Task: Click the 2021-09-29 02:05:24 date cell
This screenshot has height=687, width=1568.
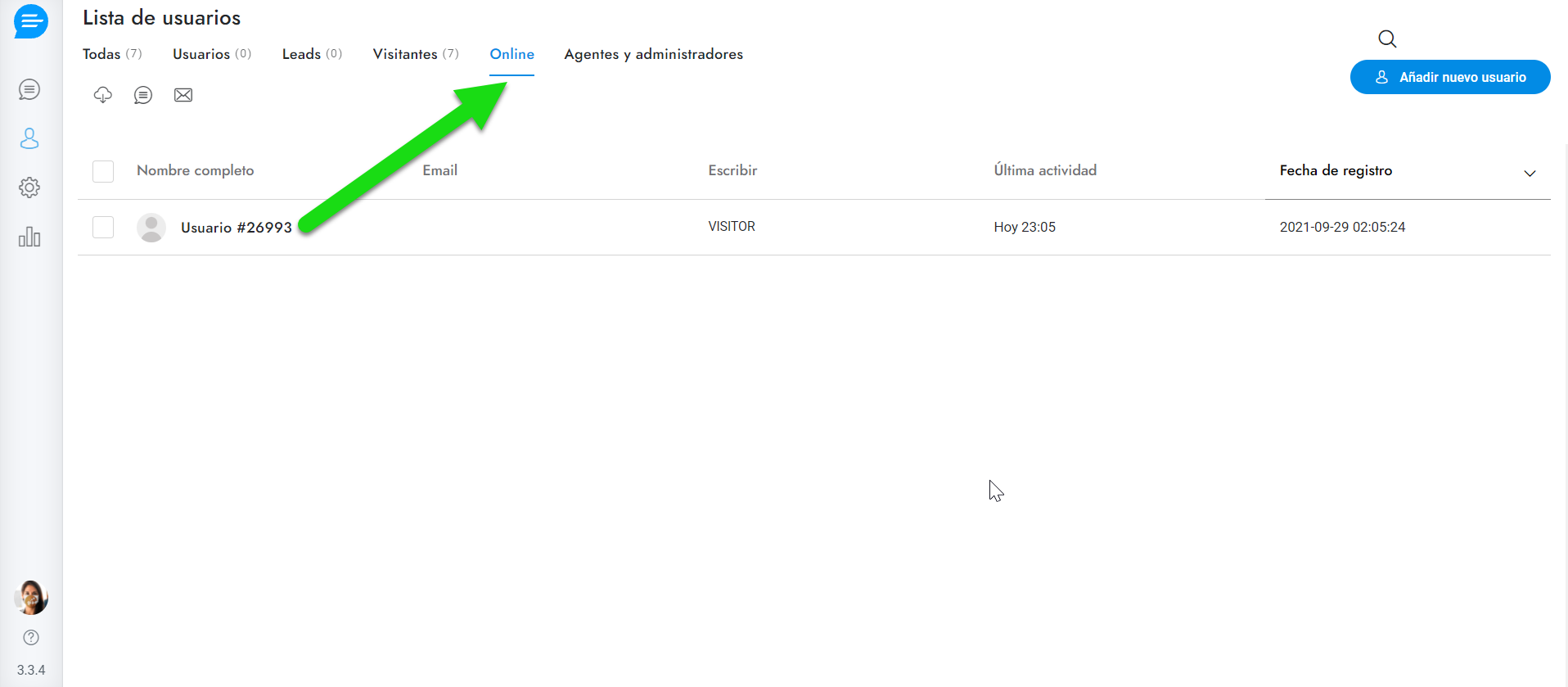Action: pyautogui.click(x=1342, y=227)
